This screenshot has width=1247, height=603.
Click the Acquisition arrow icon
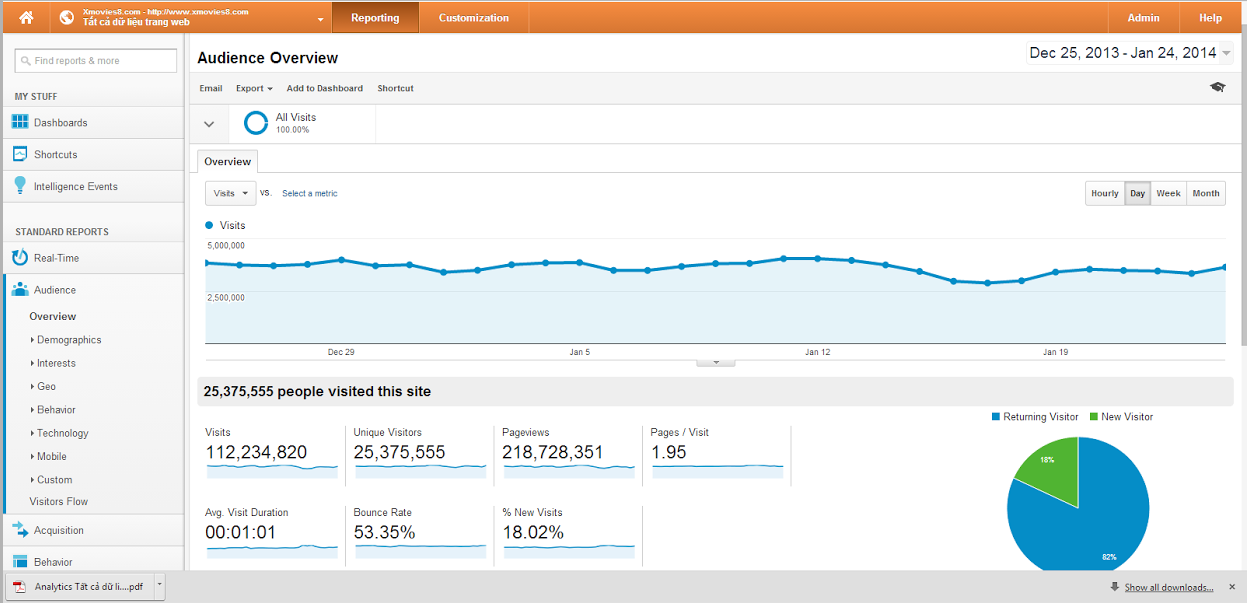tap(20, 530)
